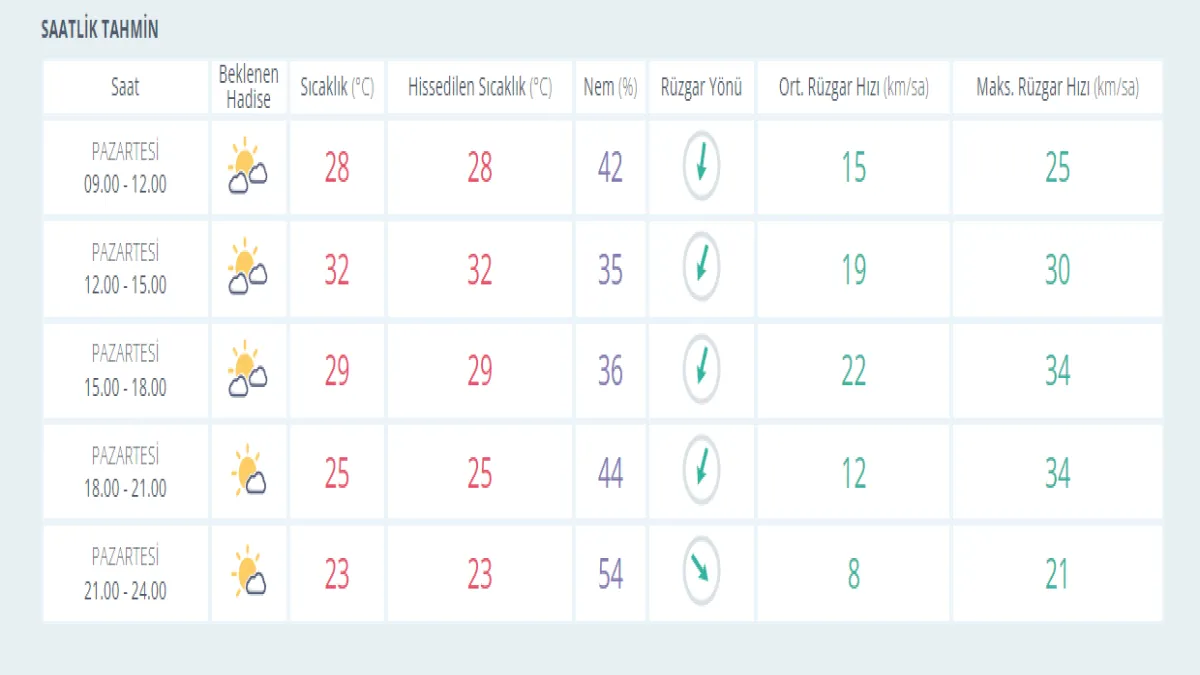Select the Pazartesi 09.00 - 12.00 time cell

(125, 168)
